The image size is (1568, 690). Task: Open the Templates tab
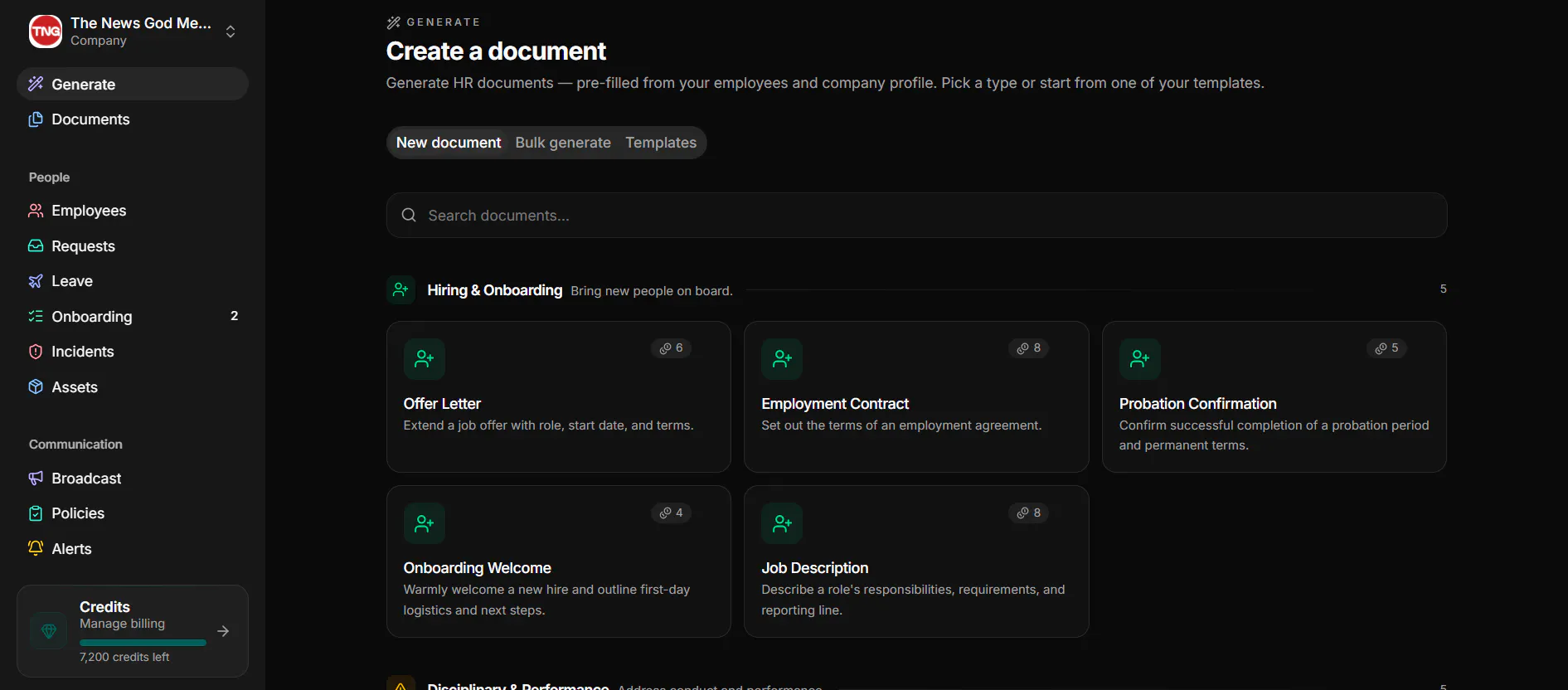point(661,143)
